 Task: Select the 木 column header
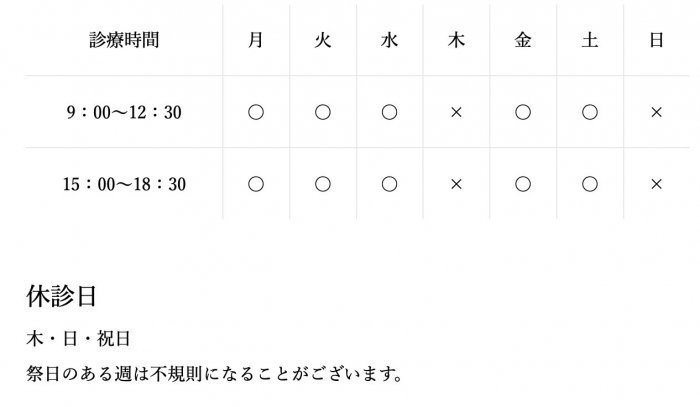pyautogui.click(x=456, y=40)
